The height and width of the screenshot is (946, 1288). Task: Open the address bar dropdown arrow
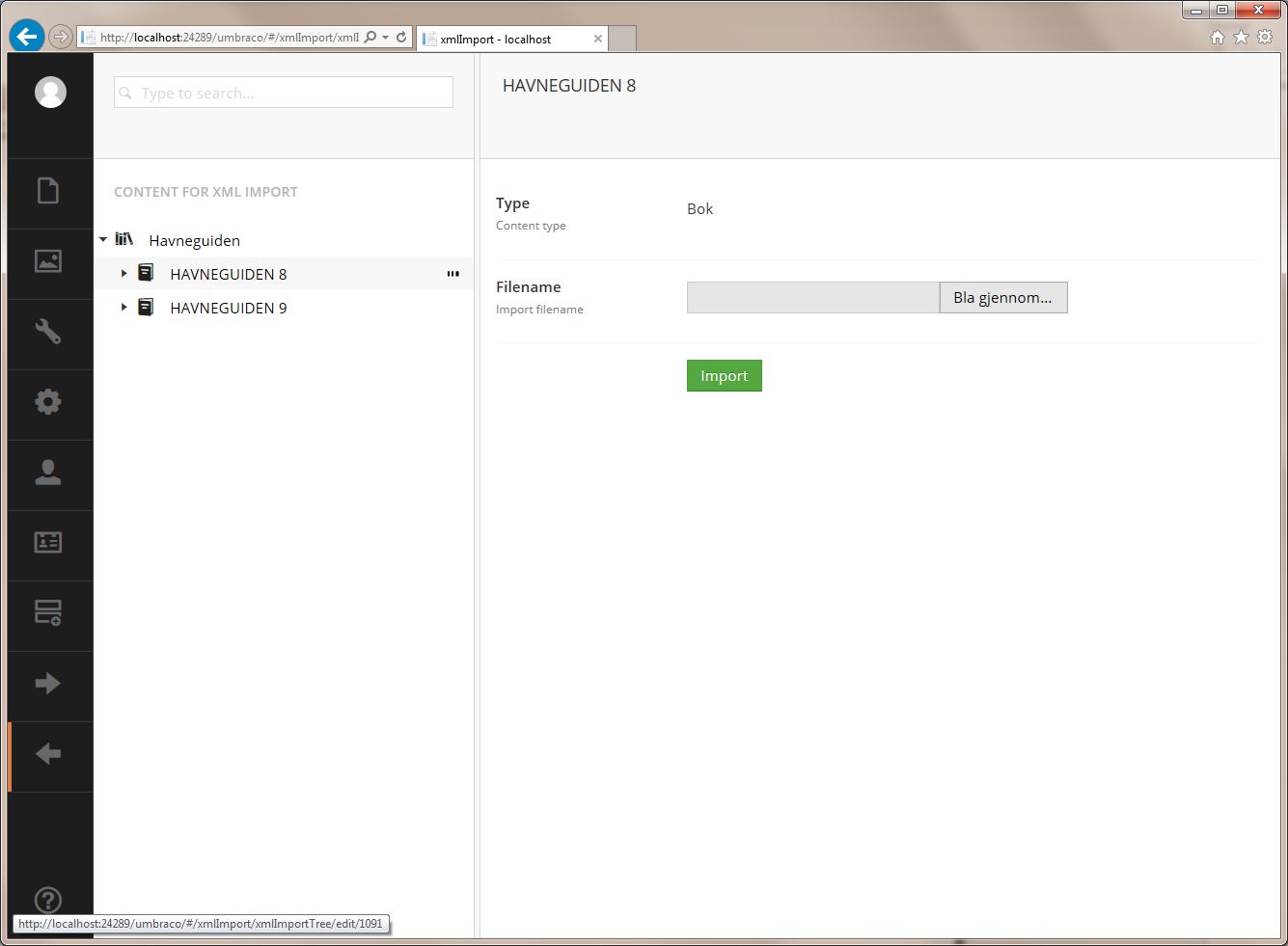point(386,38)
